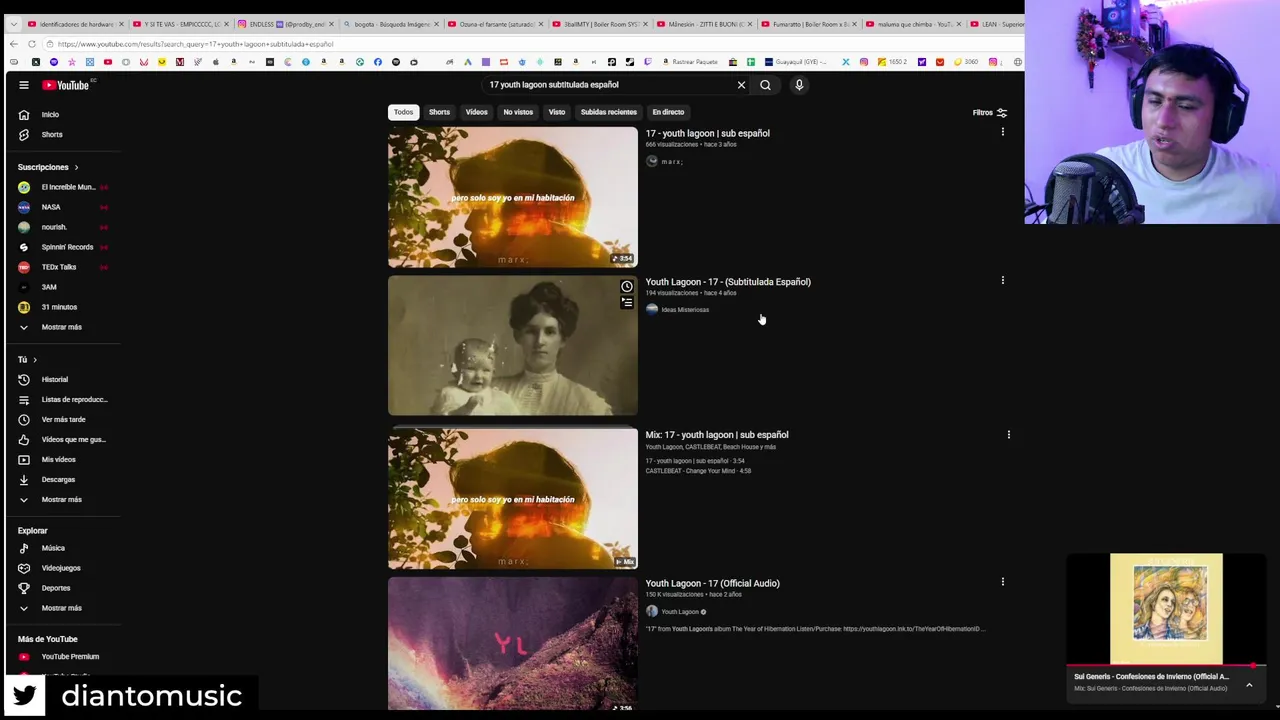Expand miniplayer queue chevron
Viewport: 1280px width, 720px height.
click(x=1249, y=684)
